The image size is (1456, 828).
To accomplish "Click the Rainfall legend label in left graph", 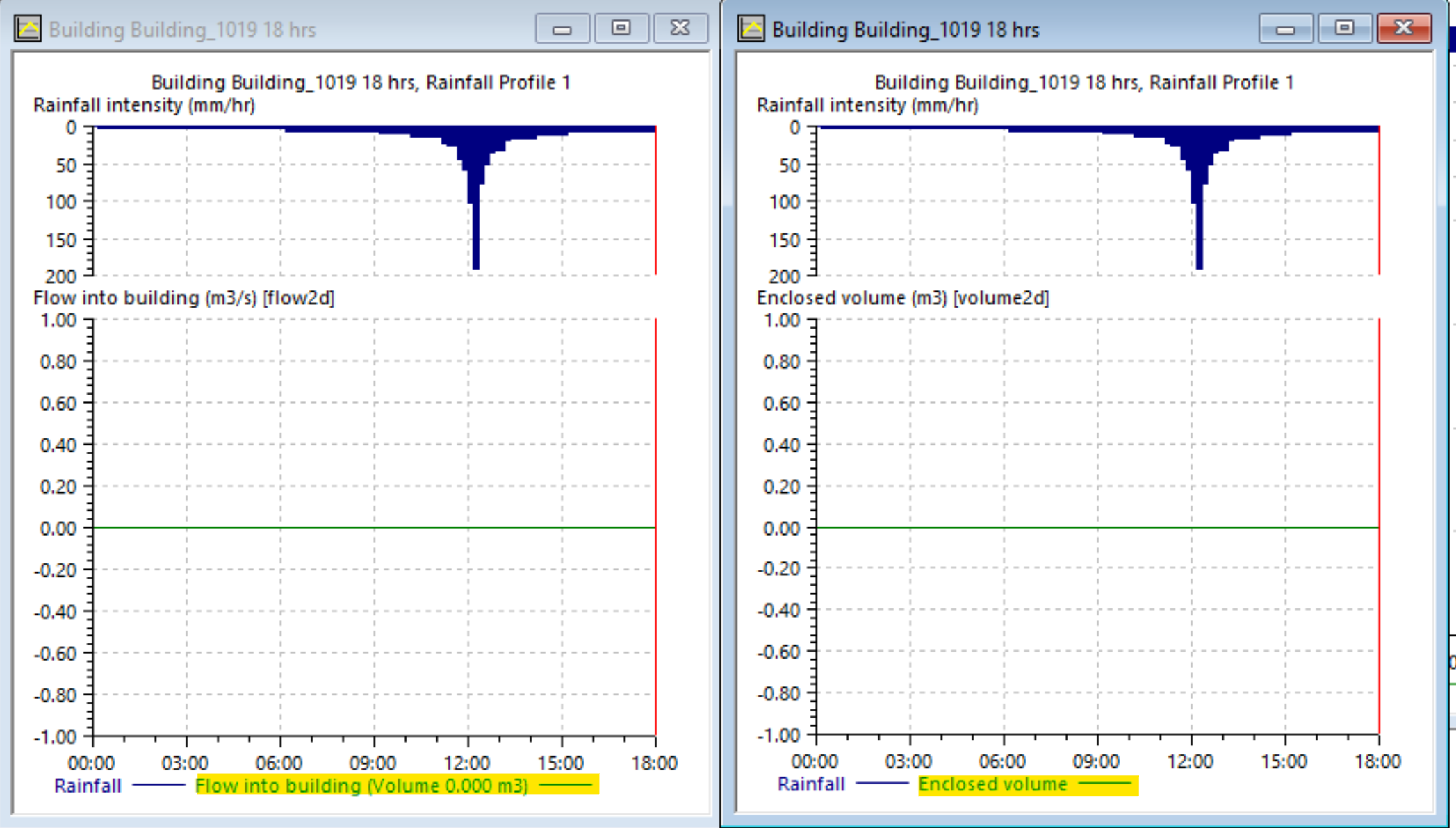I will click(x=88, y=786).
